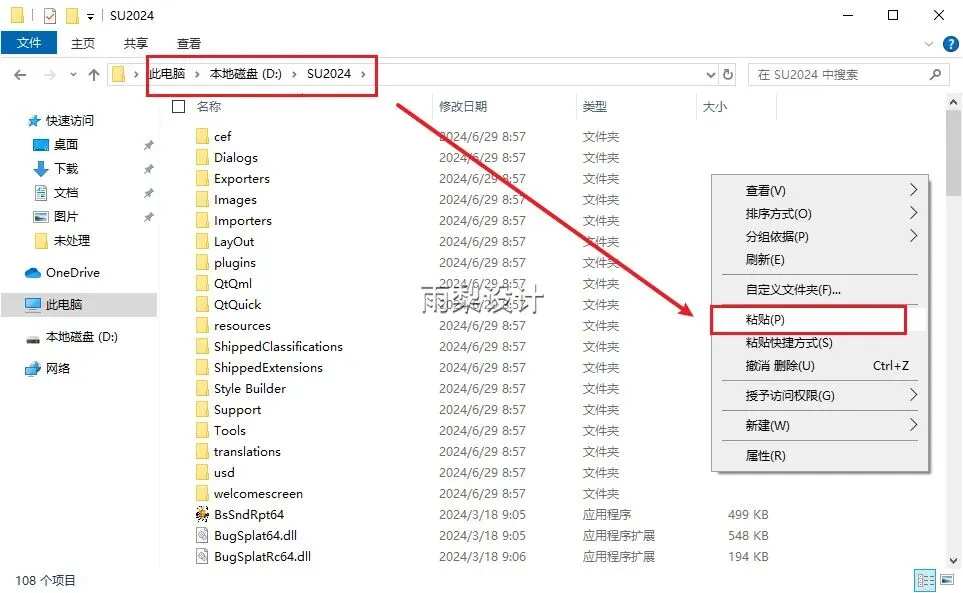The image size is (963, 593).
Task: Select the BugSplatRc64.dll file
Action: tap(262, 557)
